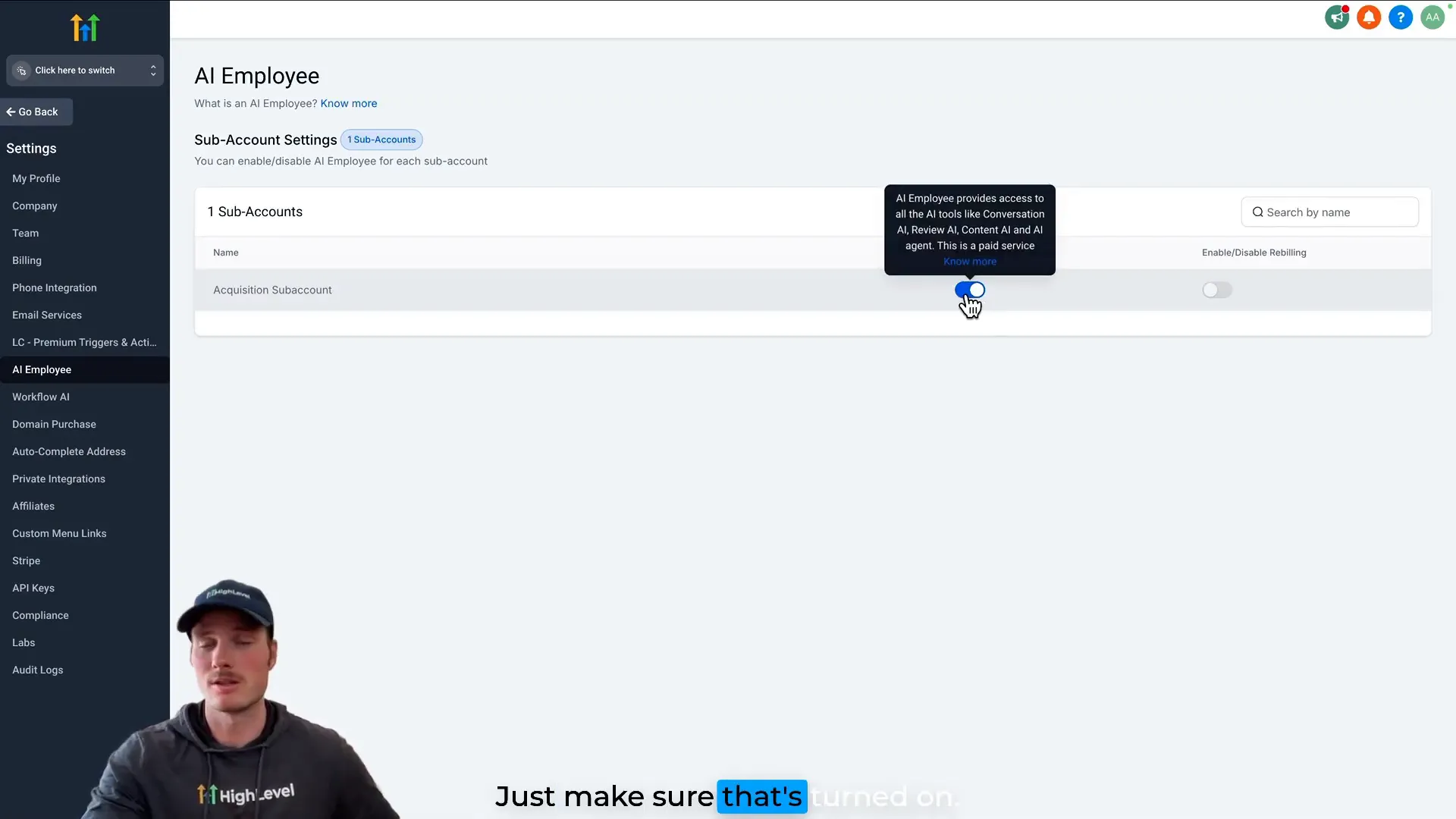Click the Go Back button
The image size is (1456, 819).
[36, 111]
